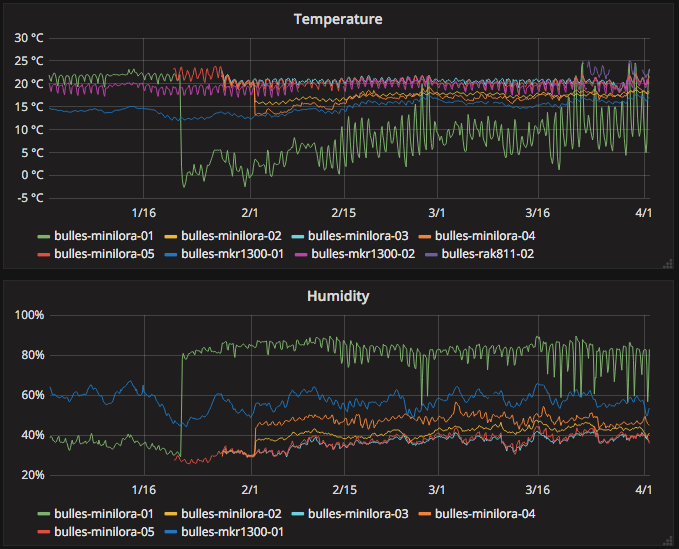Grab the Humidity panel resize handle icon
The width and height of the screenshot is (679, 549).
click(668, 540)
